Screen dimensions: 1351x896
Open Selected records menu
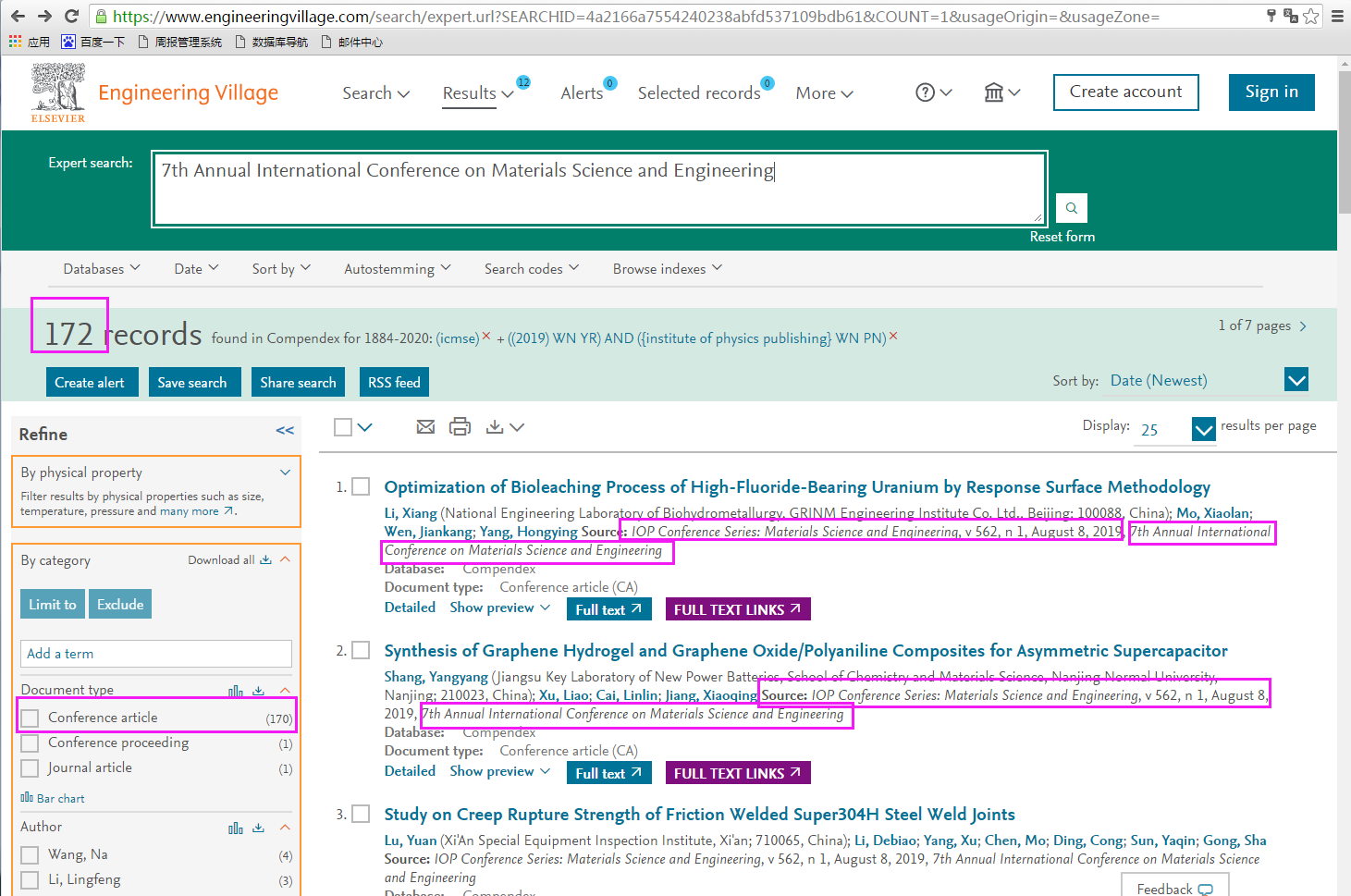(699, 92)
